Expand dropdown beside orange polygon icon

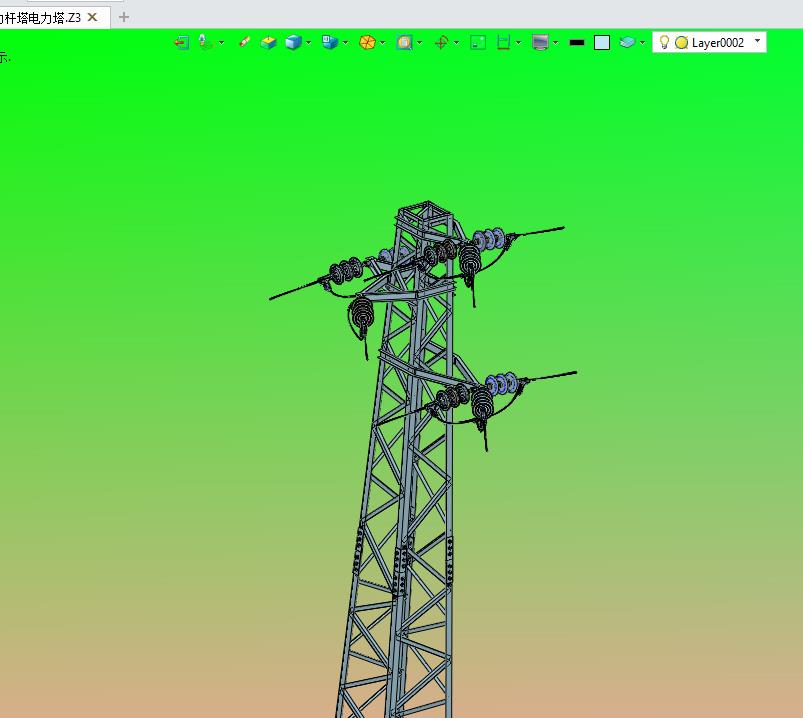coord(382,43)
